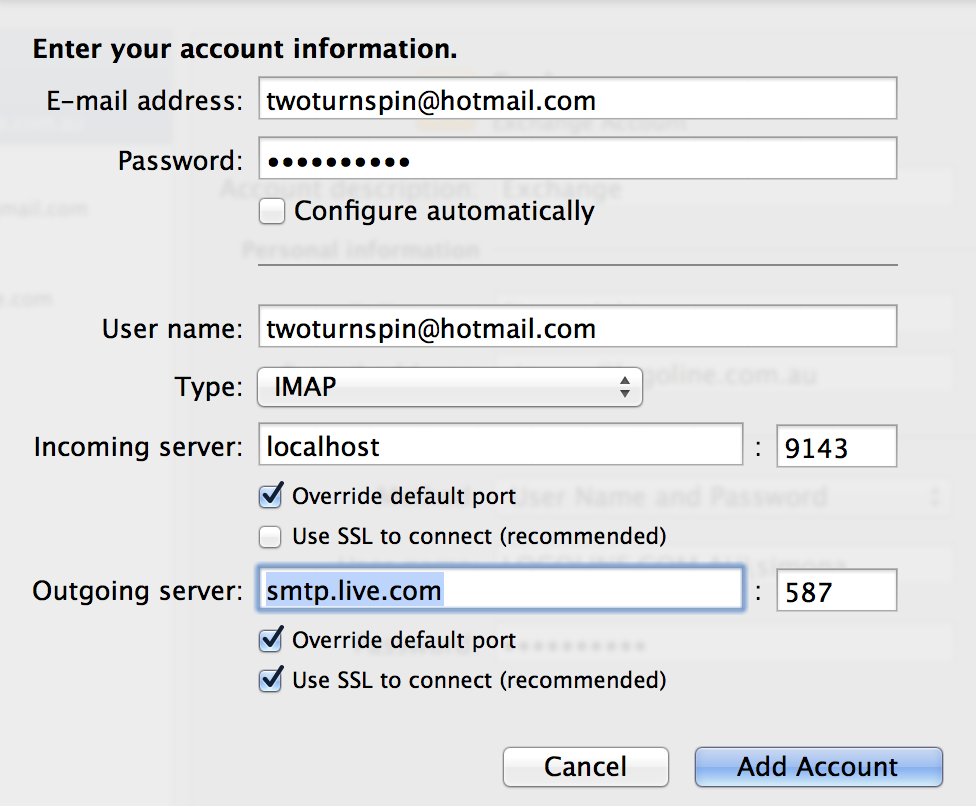Uncheck Override default port under Outgoing server
976x806 pixels.
[271, 640]
